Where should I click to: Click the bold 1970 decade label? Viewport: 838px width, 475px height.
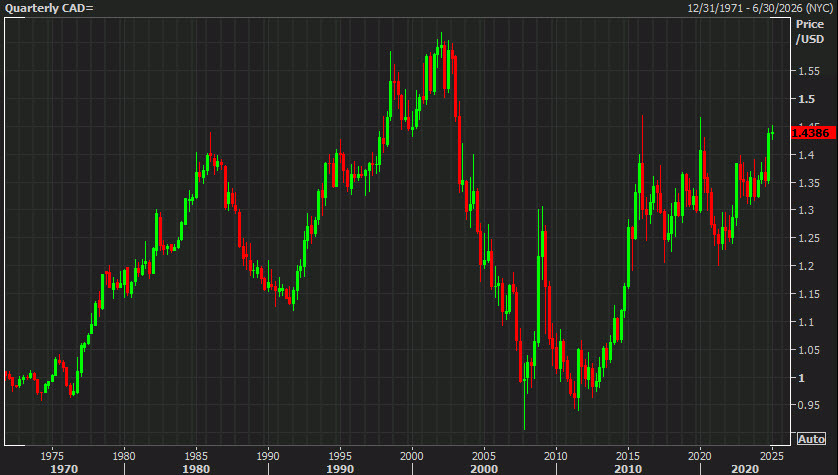point(64,469)
